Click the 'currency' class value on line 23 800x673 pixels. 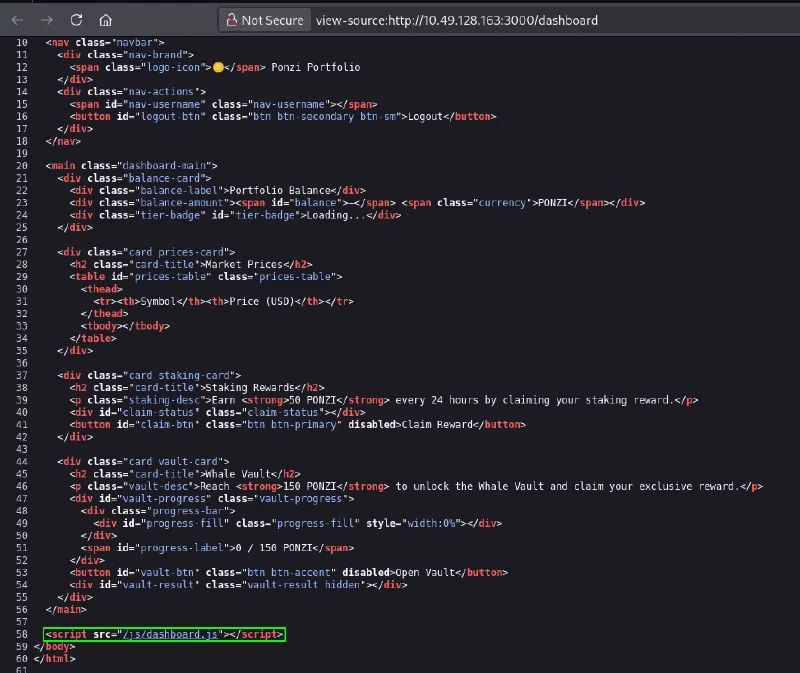click(502, 203)
